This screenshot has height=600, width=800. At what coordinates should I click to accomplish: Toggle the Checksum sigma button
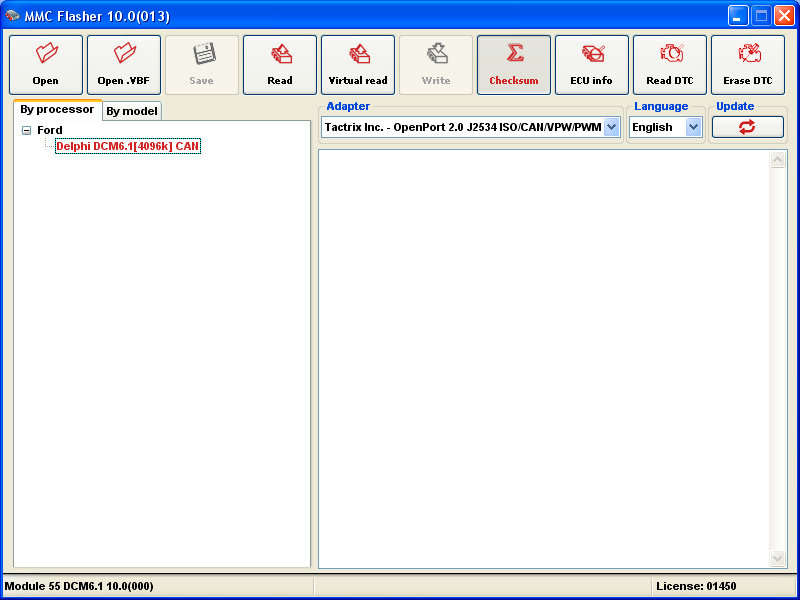[514, 65]
